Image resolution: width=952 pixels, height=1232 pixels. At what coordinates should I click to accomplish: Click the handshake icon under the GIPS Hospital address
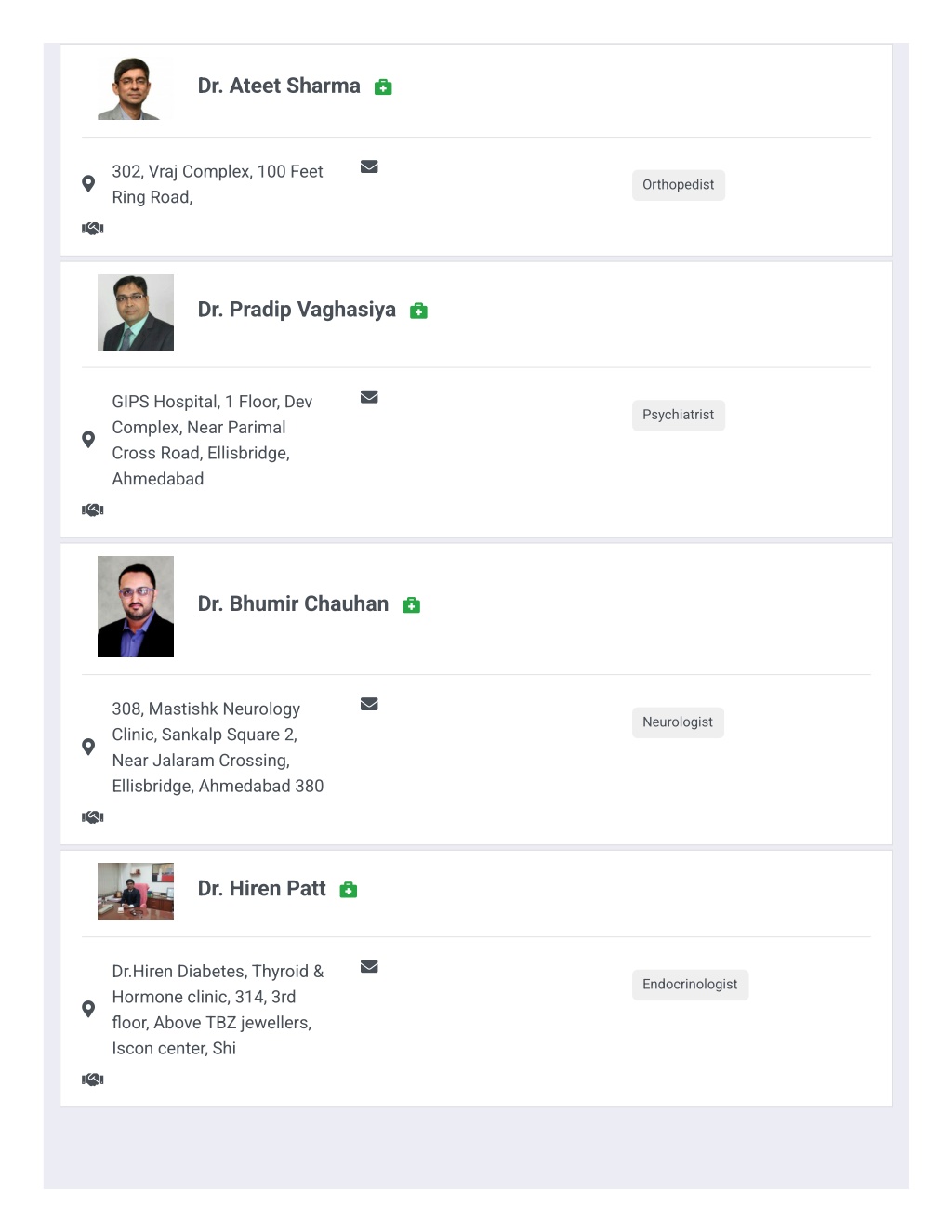[x=93, y=510]
